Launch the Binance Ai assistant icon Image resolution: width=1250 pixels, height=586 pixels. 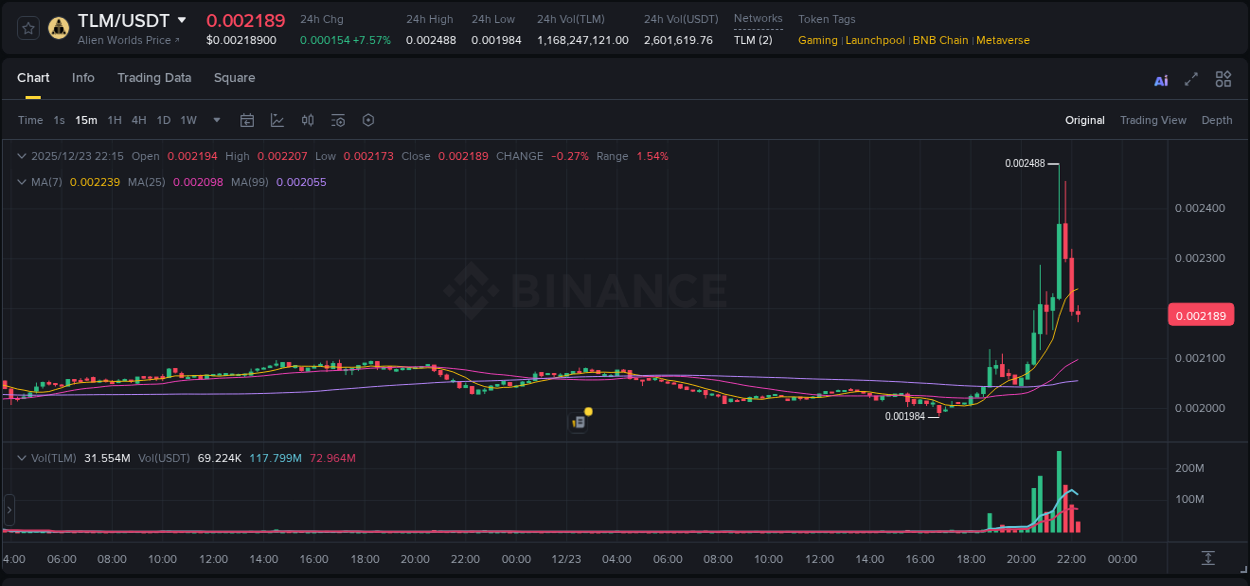pyautogui.click(x=1161, y=80)
